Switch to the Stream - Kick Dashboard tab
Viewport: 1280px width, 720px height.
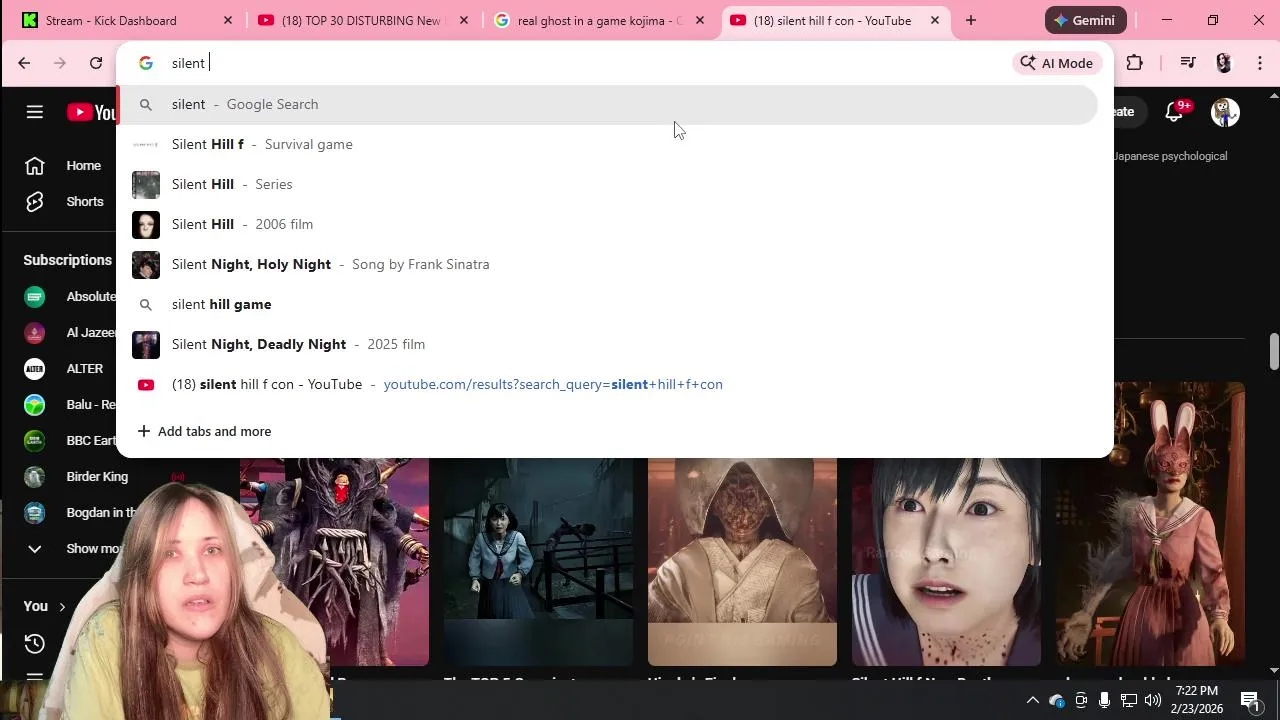click(x=125, y=20)
